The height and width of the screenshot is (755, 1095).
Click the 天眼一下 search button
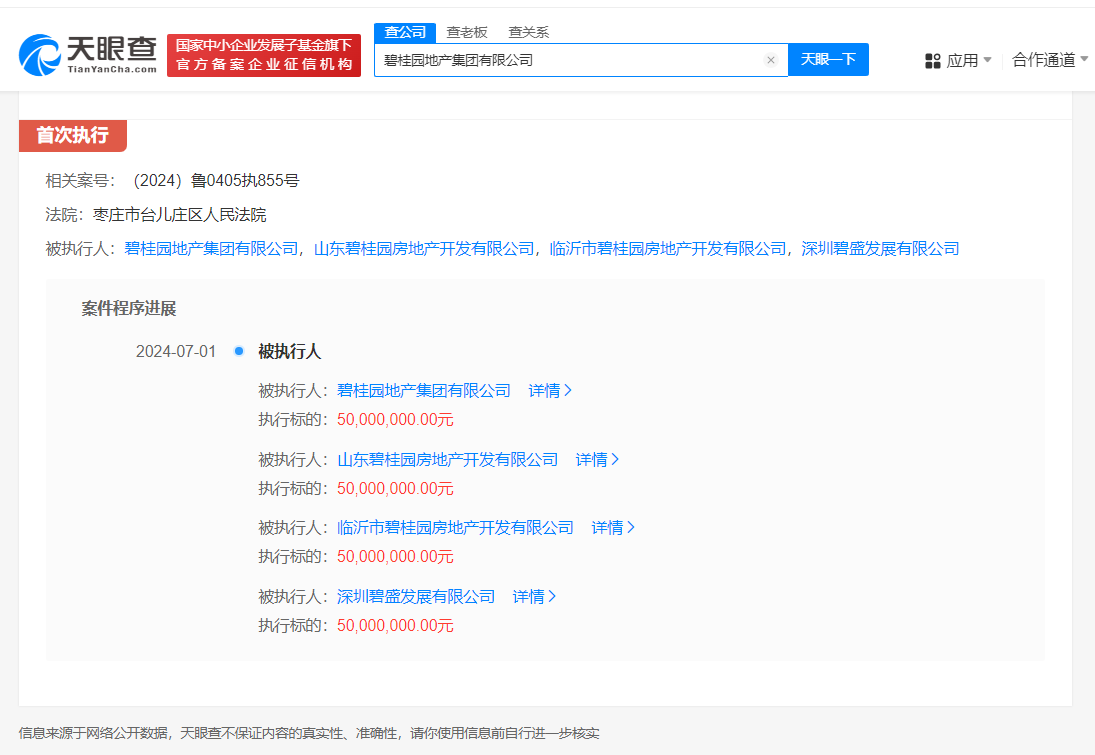[828, 60]
